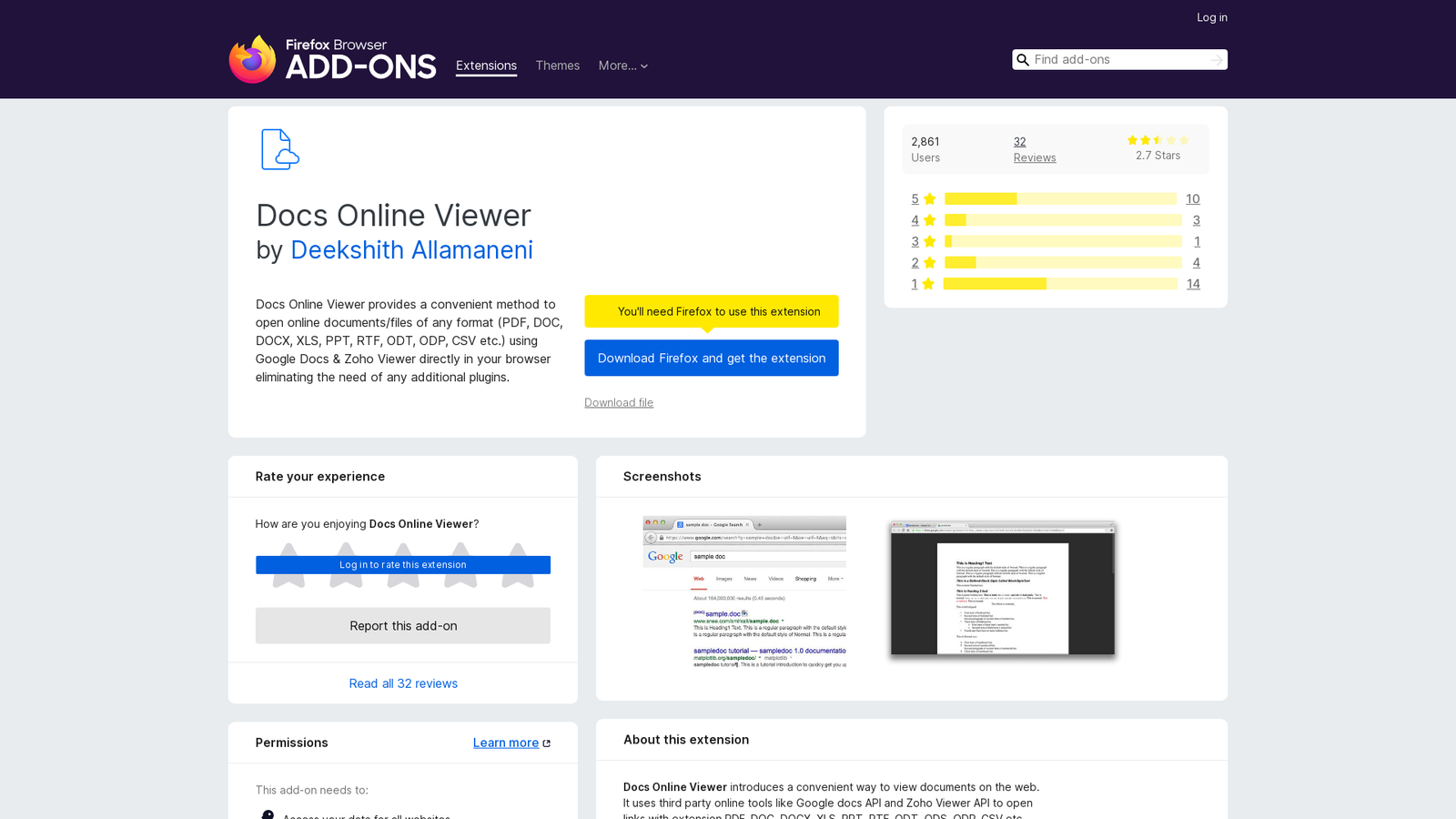Click Download Firefox and get the extension
This screenshot has width=1456, height=819.
(712, 358)
